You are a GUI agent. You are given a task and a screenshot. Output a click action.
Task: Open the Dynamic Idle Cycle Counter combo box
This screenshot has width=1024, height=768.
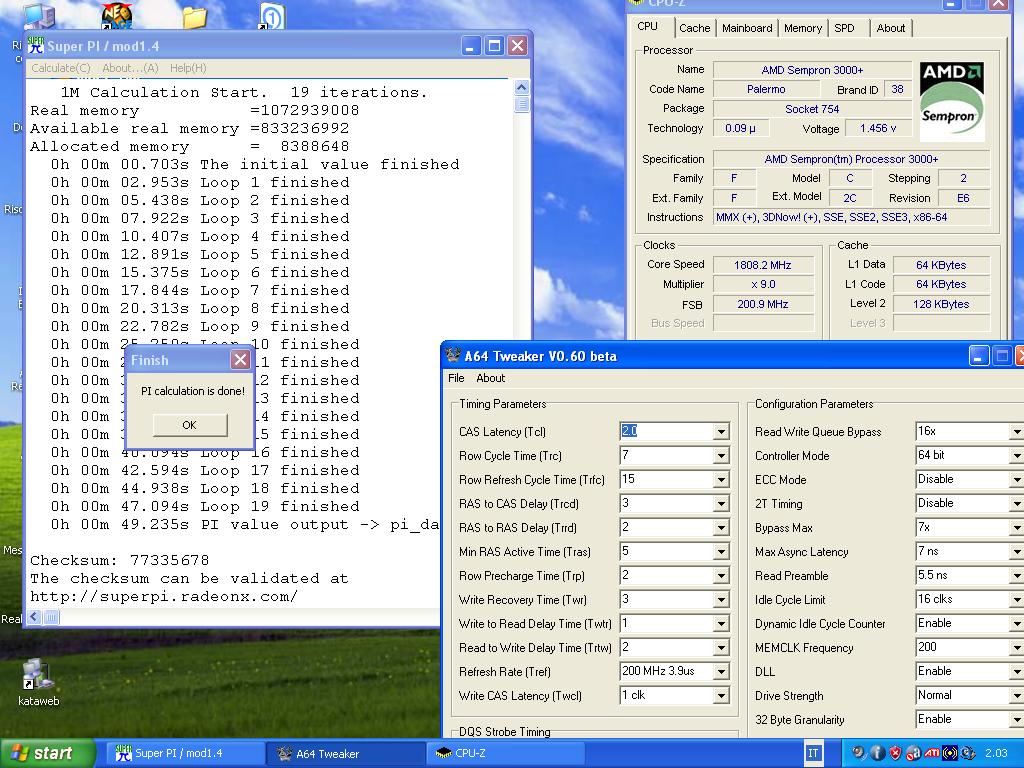pyautogui.click(x=969, y=624)
